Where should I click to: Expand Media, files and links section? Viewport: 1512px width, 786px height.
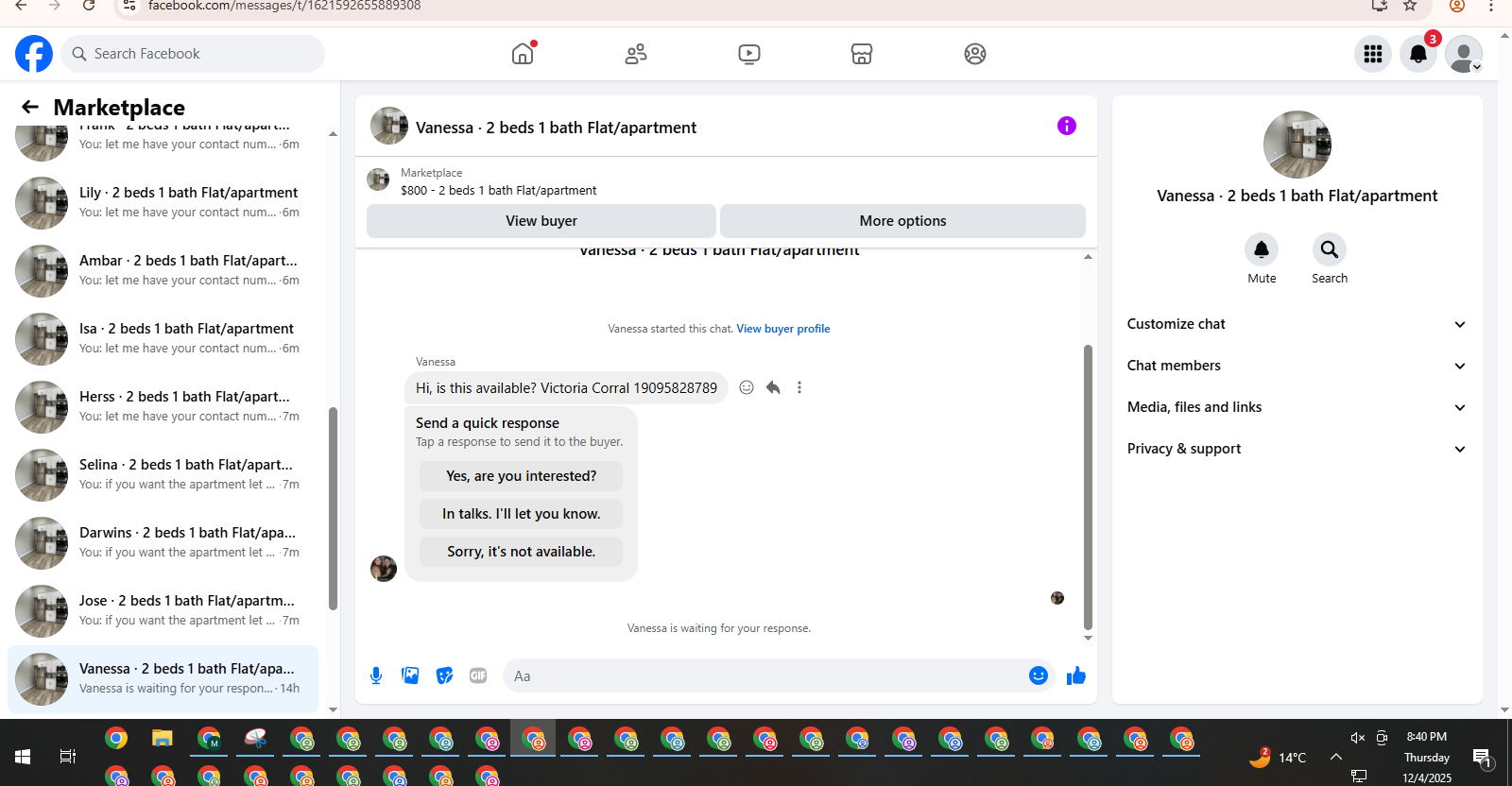click(1297, 407)
